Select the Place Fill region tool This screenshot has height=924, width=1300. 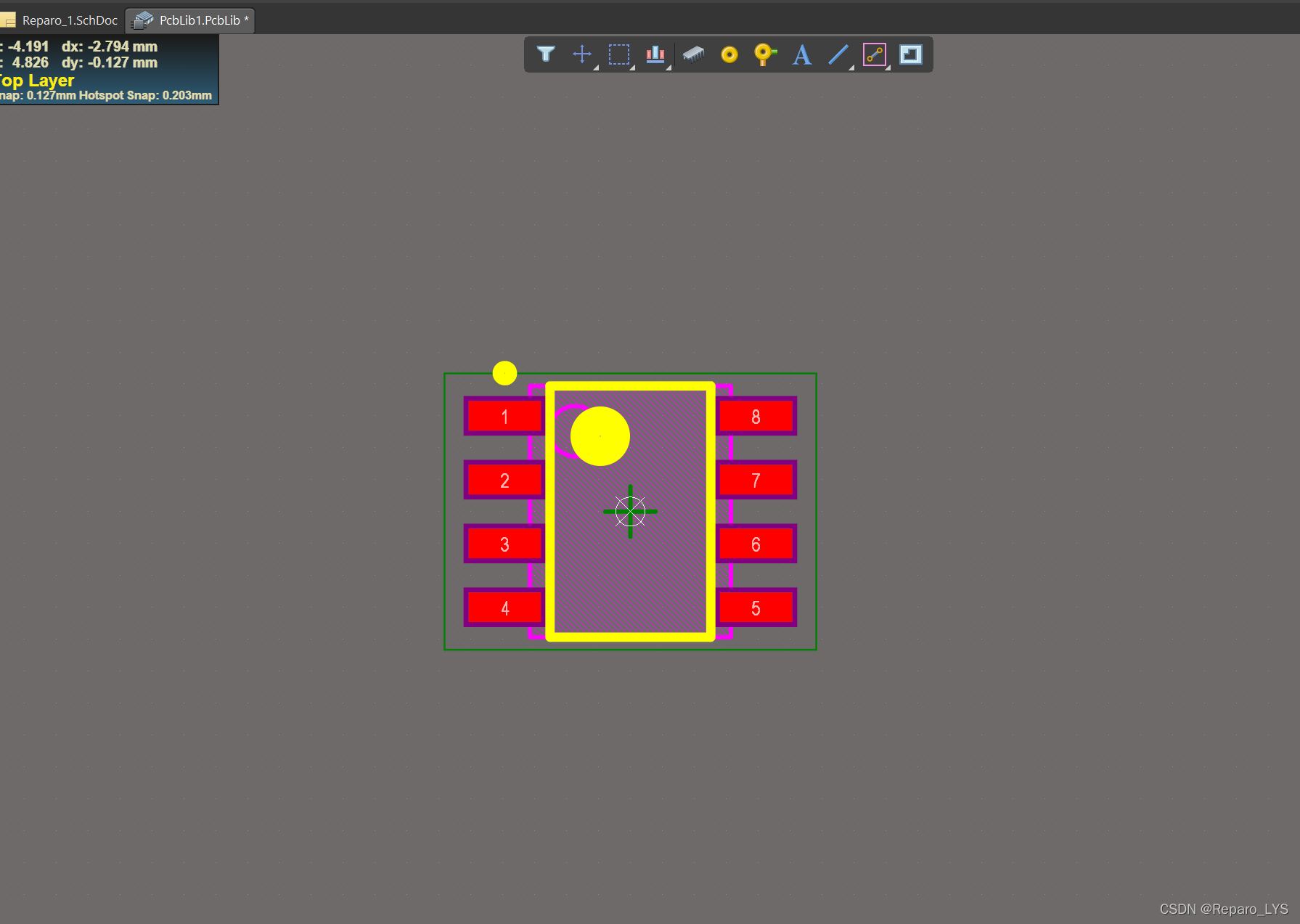[x=911, y=54]
